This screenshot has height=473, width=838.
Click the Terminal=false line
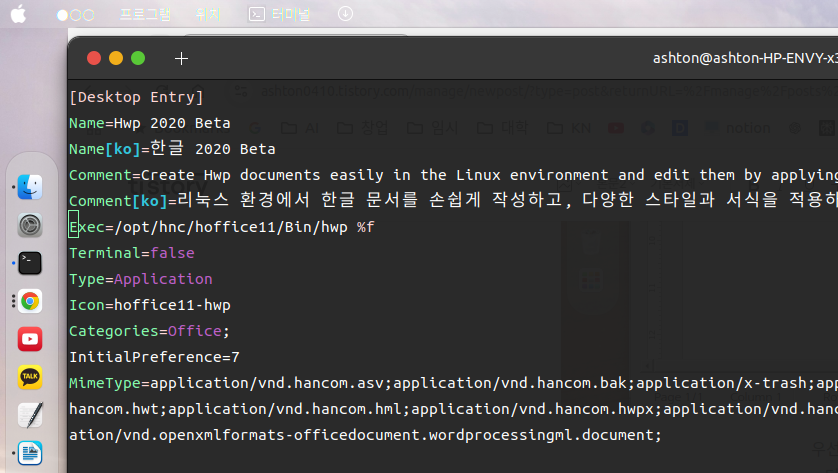[x=131, y=253]
